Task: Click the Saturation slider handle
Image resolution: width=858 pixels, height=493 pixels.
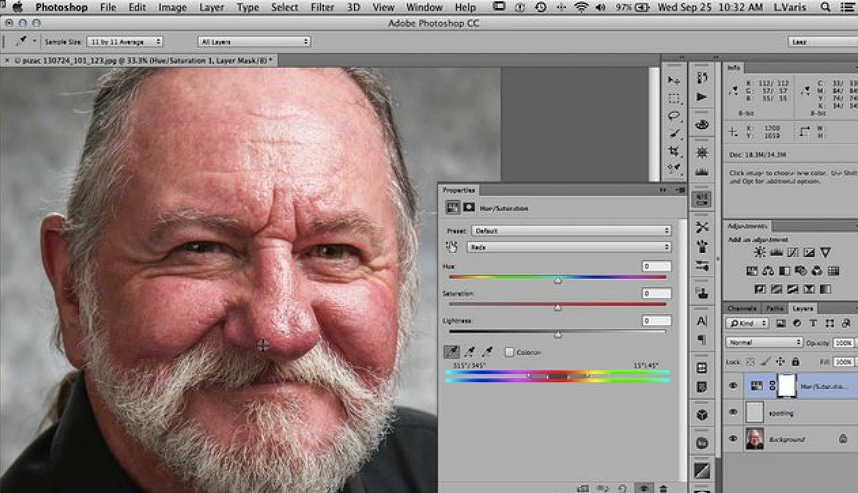Action: [558, 308]
